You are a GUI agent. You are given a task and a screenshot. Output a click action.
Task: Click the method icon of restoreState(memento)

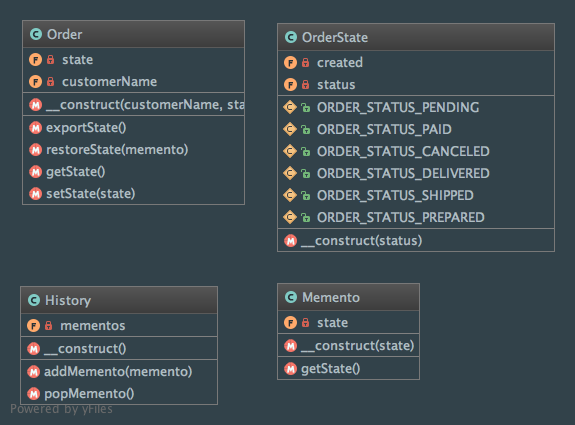coord(36,150)
